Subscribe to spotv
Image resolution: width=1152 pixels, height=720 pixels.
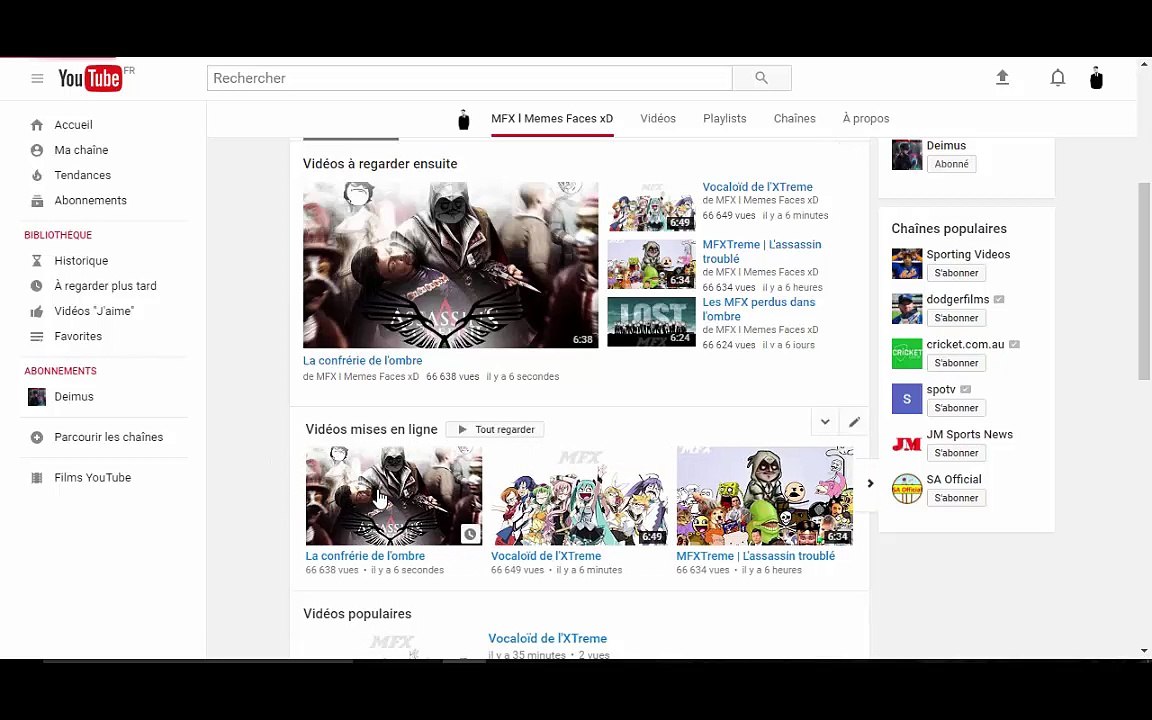click(956, 408)
